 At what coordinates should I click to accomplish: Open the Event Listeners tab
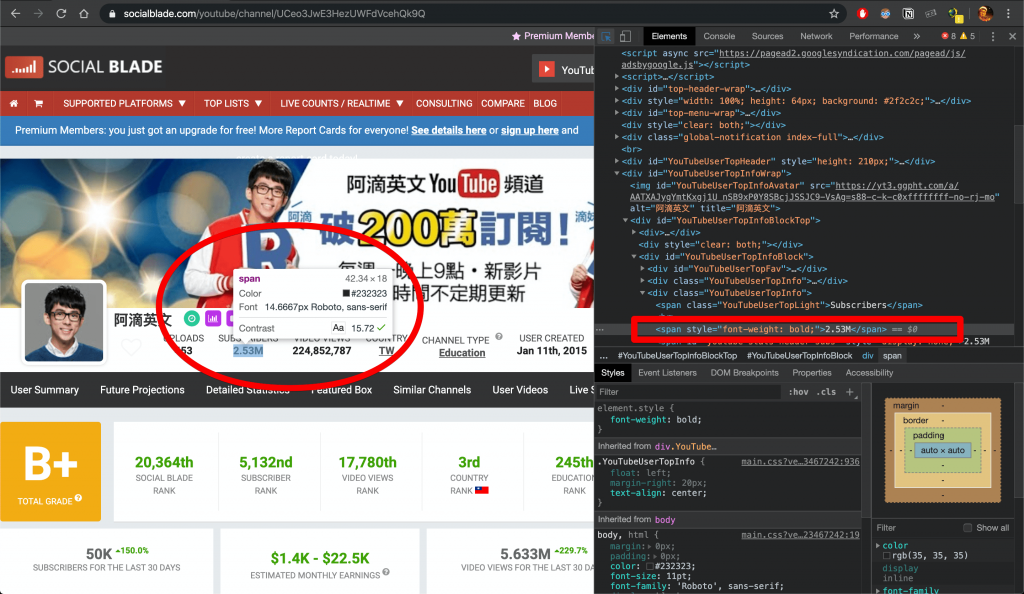[x=667, y=373]
